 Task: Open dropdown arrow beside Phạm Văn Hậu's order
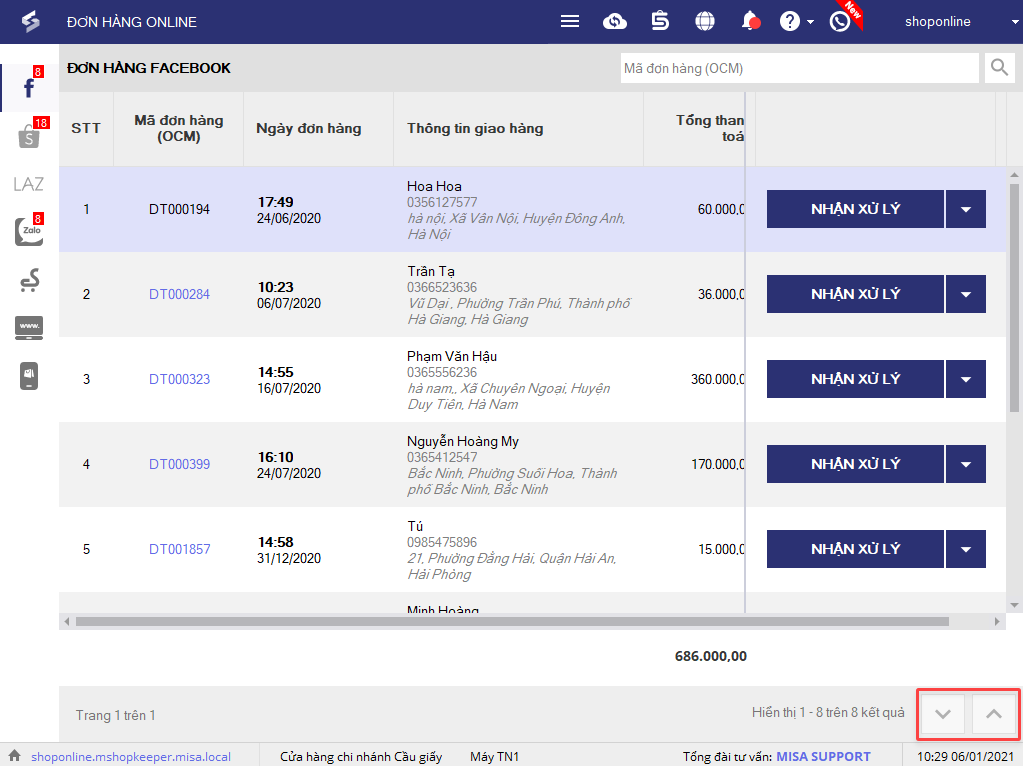pos(965,379)
